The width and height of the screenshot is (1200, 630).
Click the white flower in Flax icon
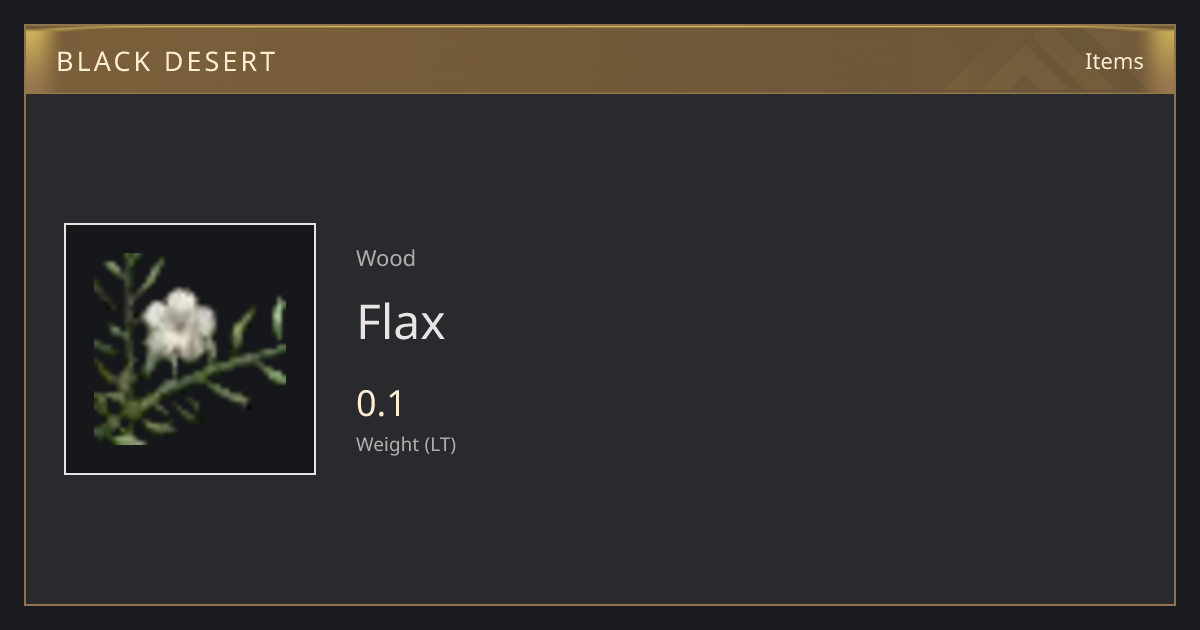(x=178, y=325)
